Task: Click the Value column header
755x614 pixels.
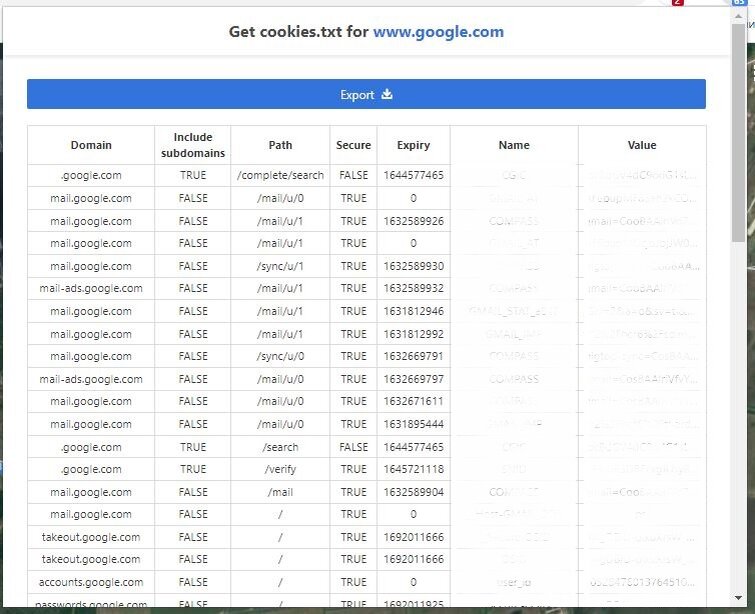Action: [x=642, y=145]
